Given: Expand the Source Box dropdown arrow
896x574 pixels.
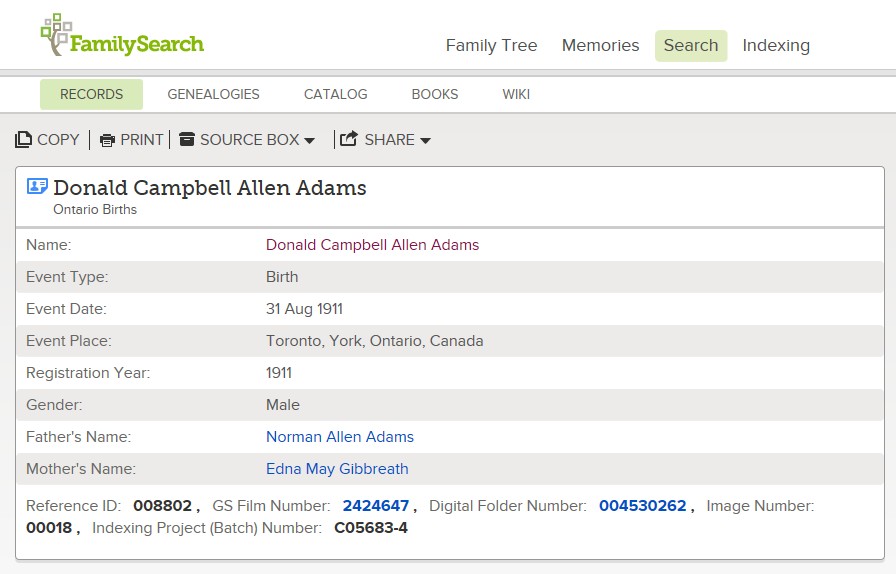Looking at the screenshot, I should point(309,141).
